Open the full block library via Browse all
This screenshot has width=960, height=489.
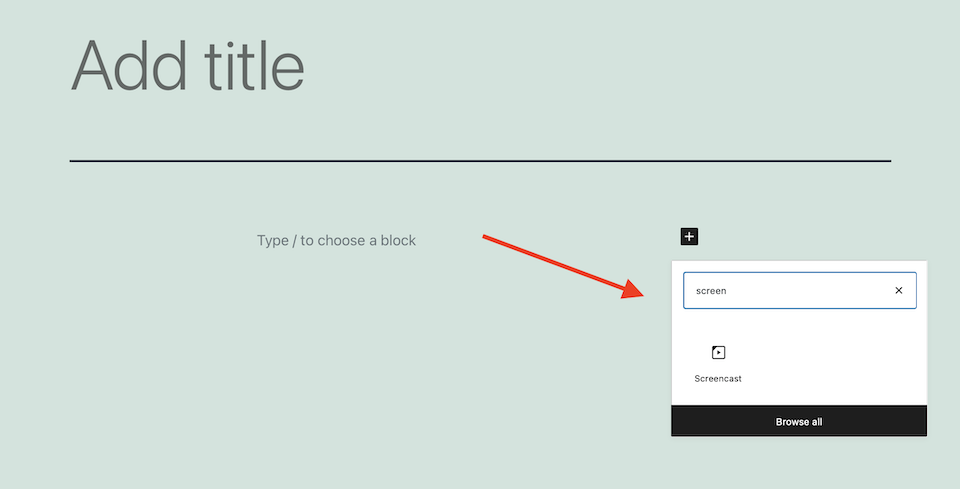click(798, 421)
